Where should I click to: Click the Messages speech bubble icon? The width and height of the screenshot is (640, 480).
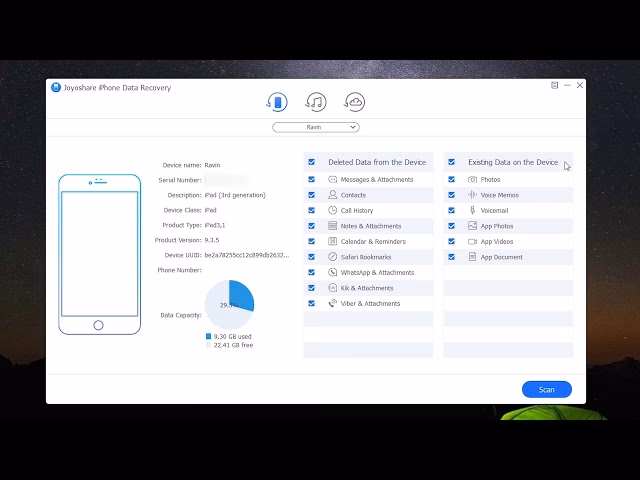(333, 179)
